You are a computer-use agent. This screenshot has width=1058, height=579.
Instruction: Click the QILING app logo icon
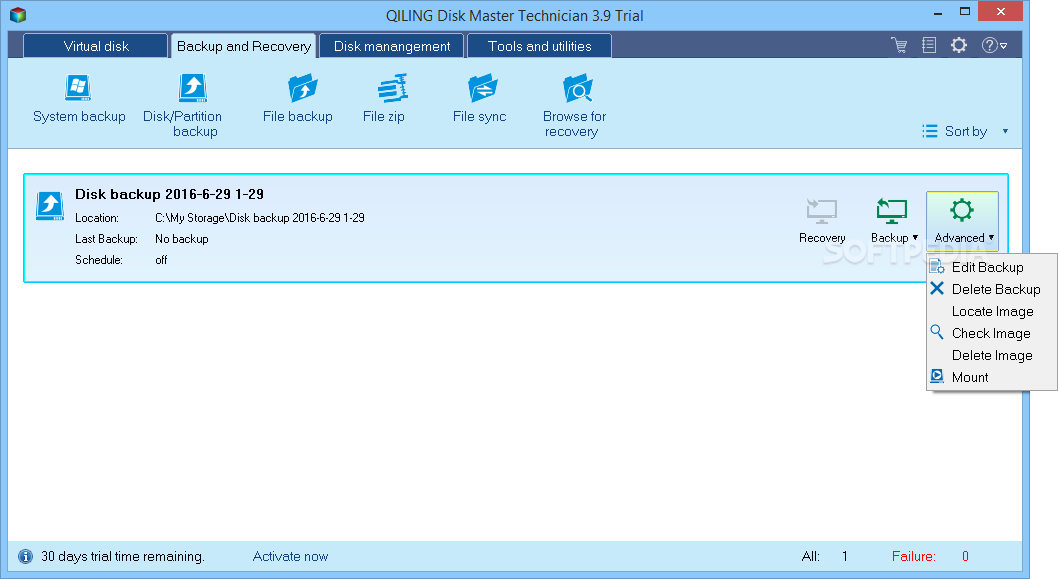[18, 14]
